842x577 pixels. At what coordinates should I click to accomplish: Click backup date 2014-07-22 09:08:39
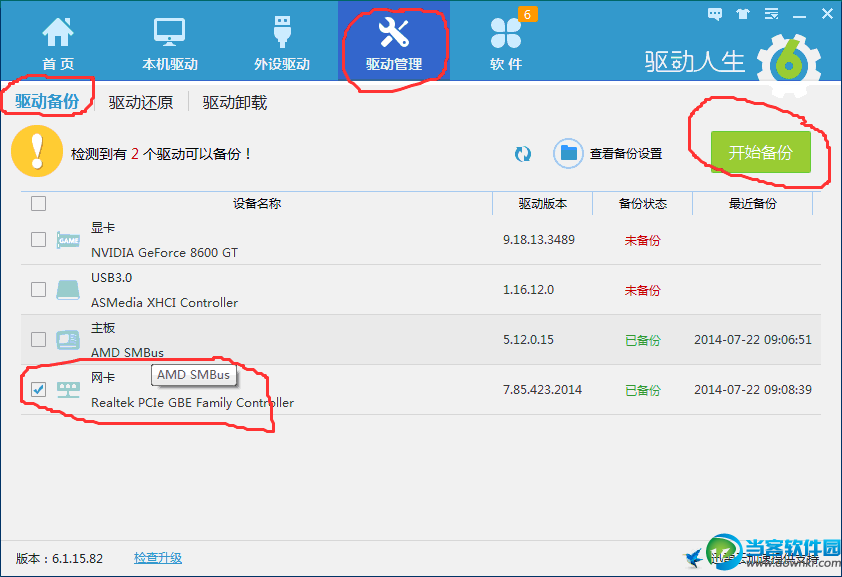pyautogui.click(x=753, y=389)
